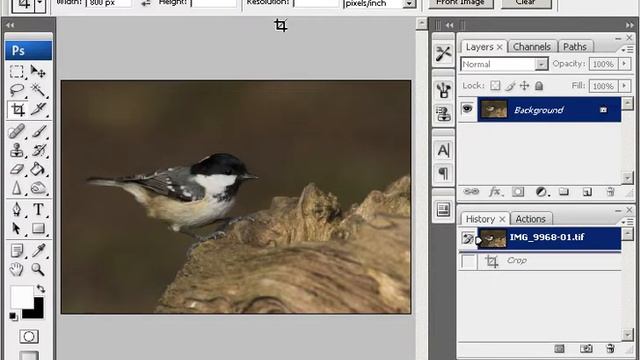Select the Sharpen tool
The height and width of the screenshot is (360, 640).
(x=17, y=188)
